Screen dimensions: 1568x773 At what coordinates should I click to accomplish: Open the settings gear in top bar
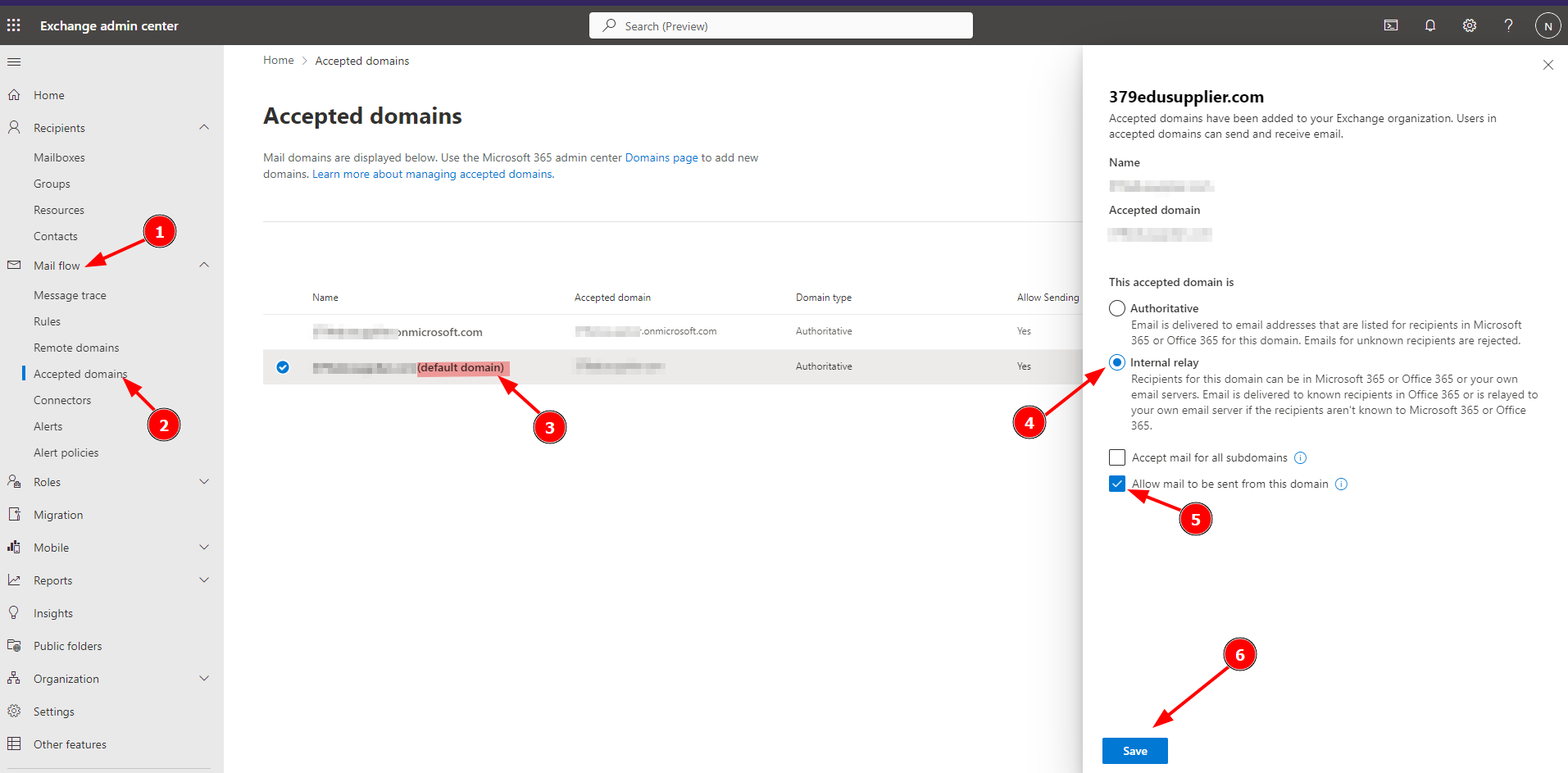pyautogui.click(x=1469, y=25)
